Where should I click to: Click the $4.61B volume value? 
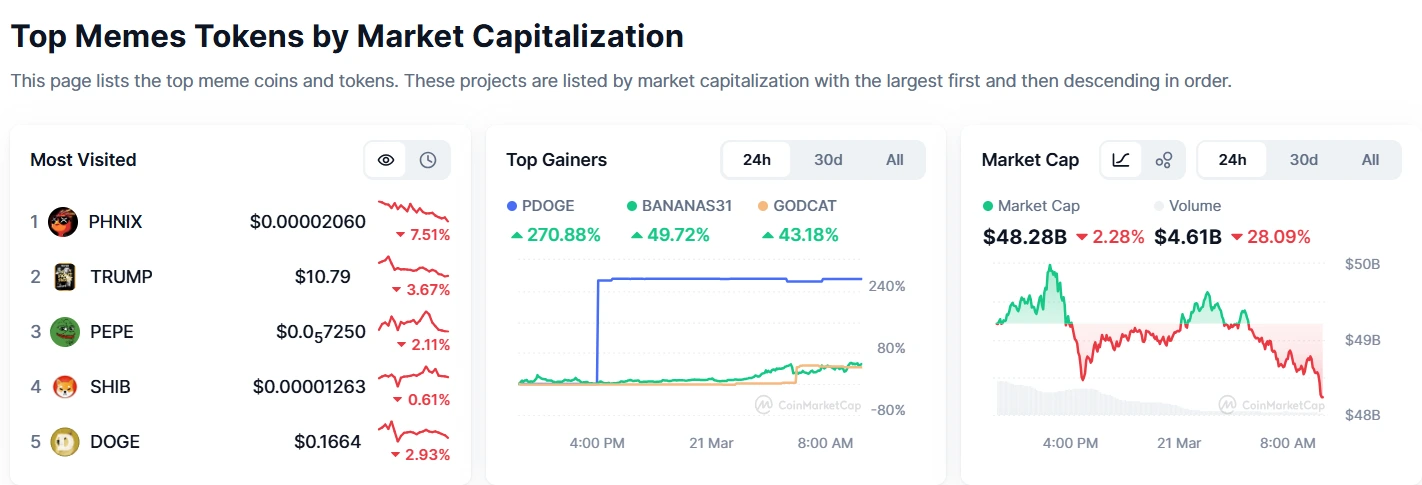coord(1187,237)
